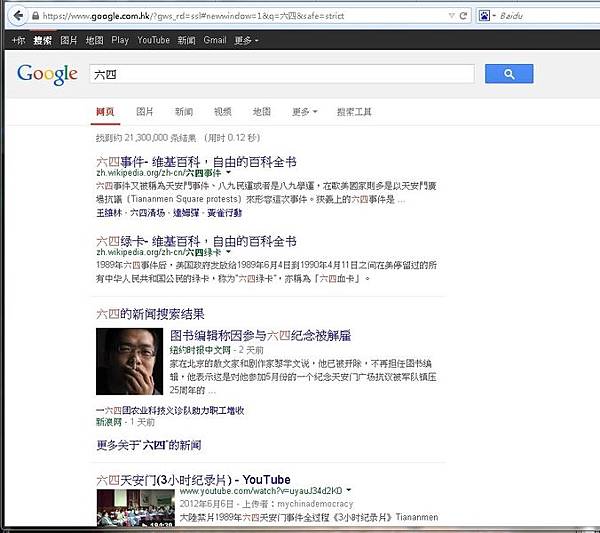600x533 pixels.
Task: Click 更多关于'六四'的新闻 link
Action: [148, 445]
